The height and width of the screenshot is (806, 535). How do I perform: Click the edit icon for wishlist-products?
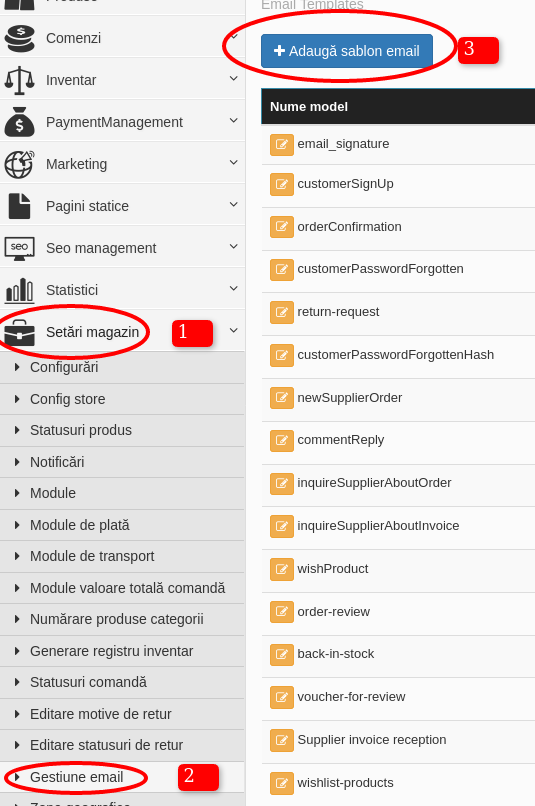pos(282,783)
